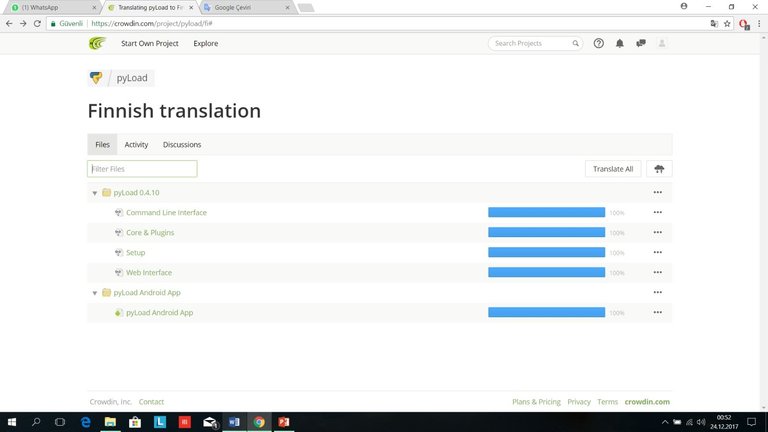
Task: Click the Opera extension icon in the toolbar
Action: click(744, 24)
